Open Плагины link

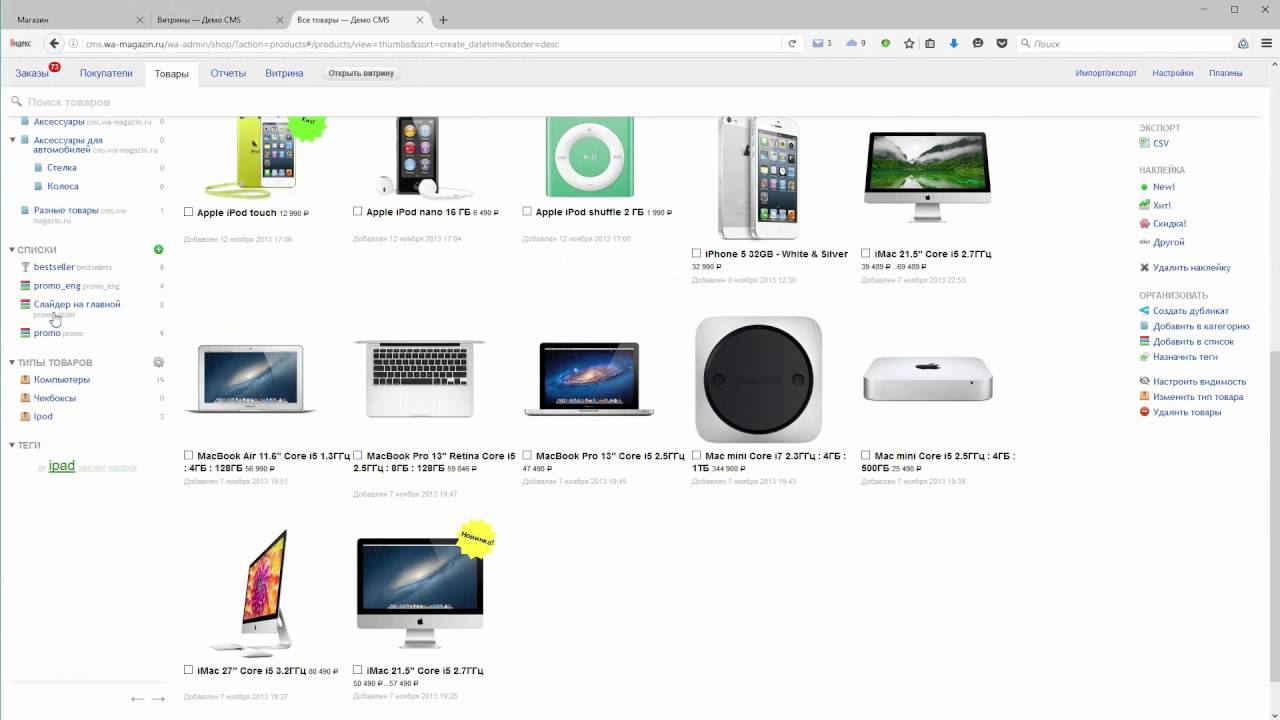coord(1225,73)
